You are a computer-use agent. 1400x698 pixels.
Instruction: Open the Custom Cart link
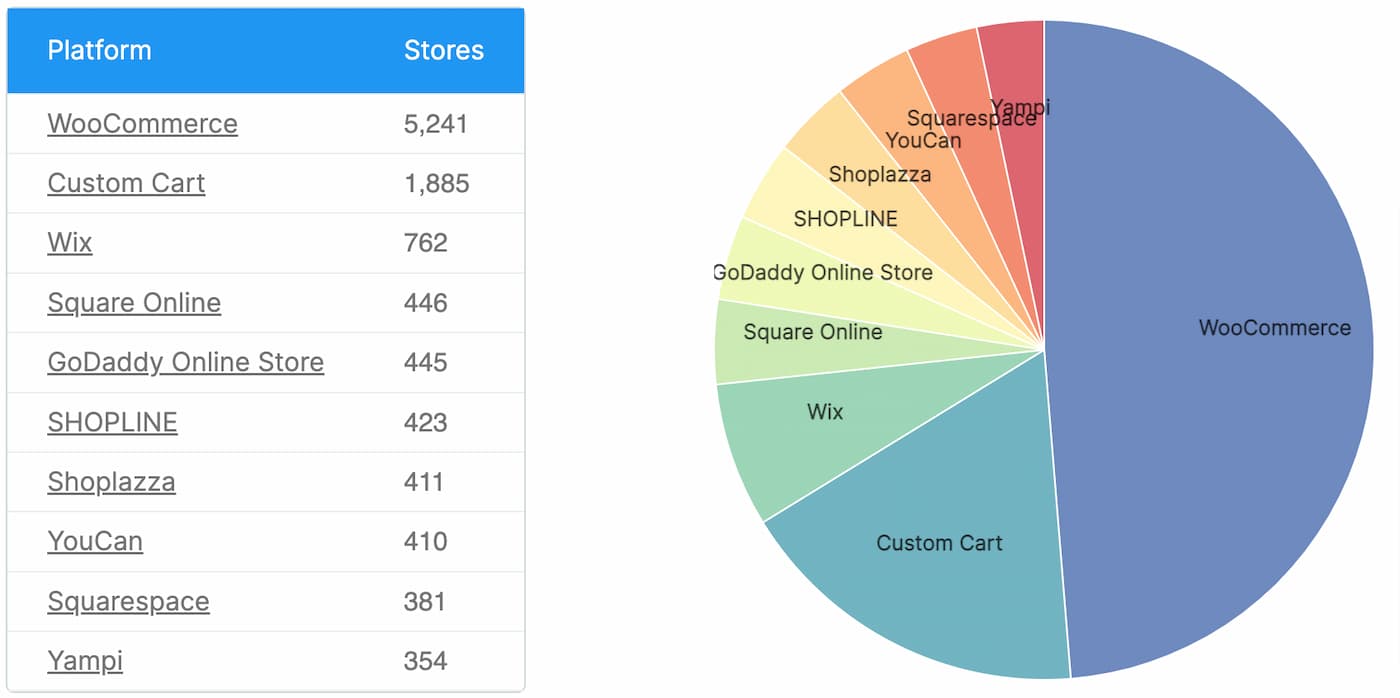tap(126, 183)
